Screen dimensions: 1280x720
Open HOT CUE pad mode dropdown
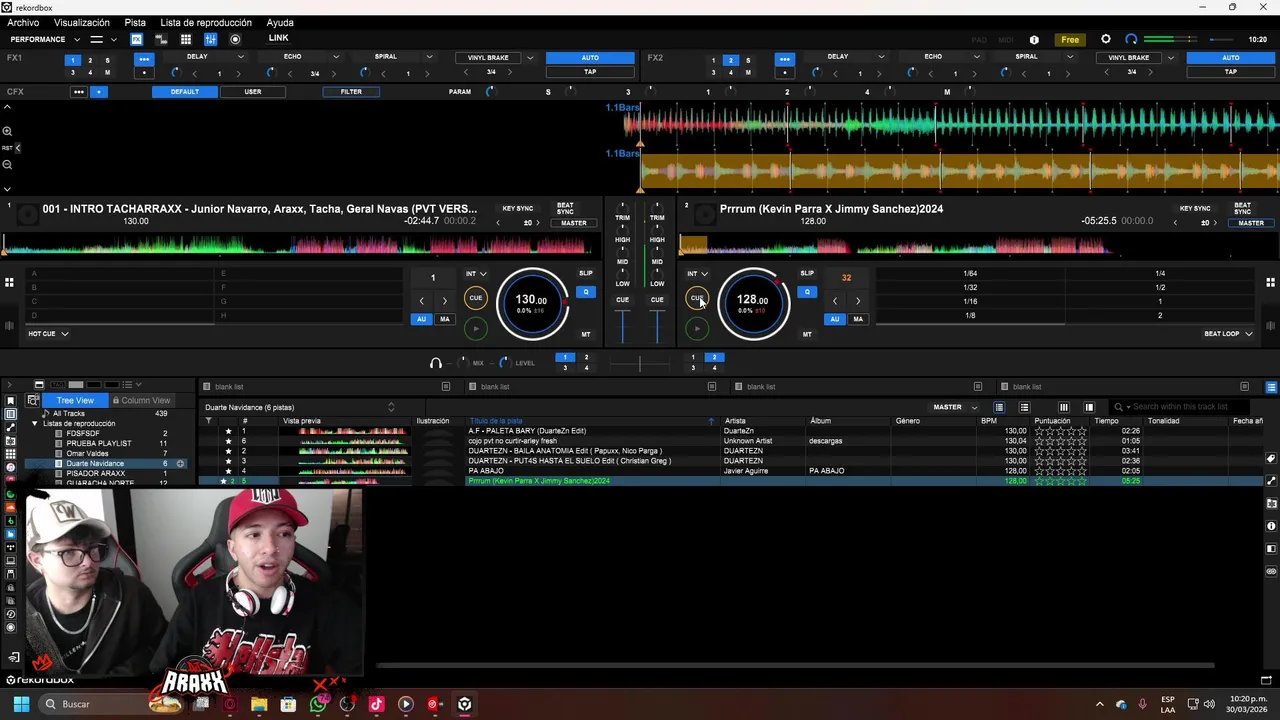pos(48,334)
